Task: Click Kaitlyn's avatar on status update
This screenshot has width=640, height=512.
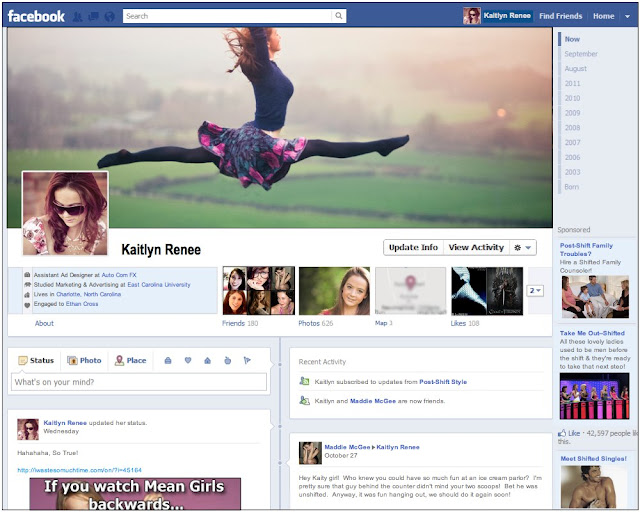Action: [28, 429]
